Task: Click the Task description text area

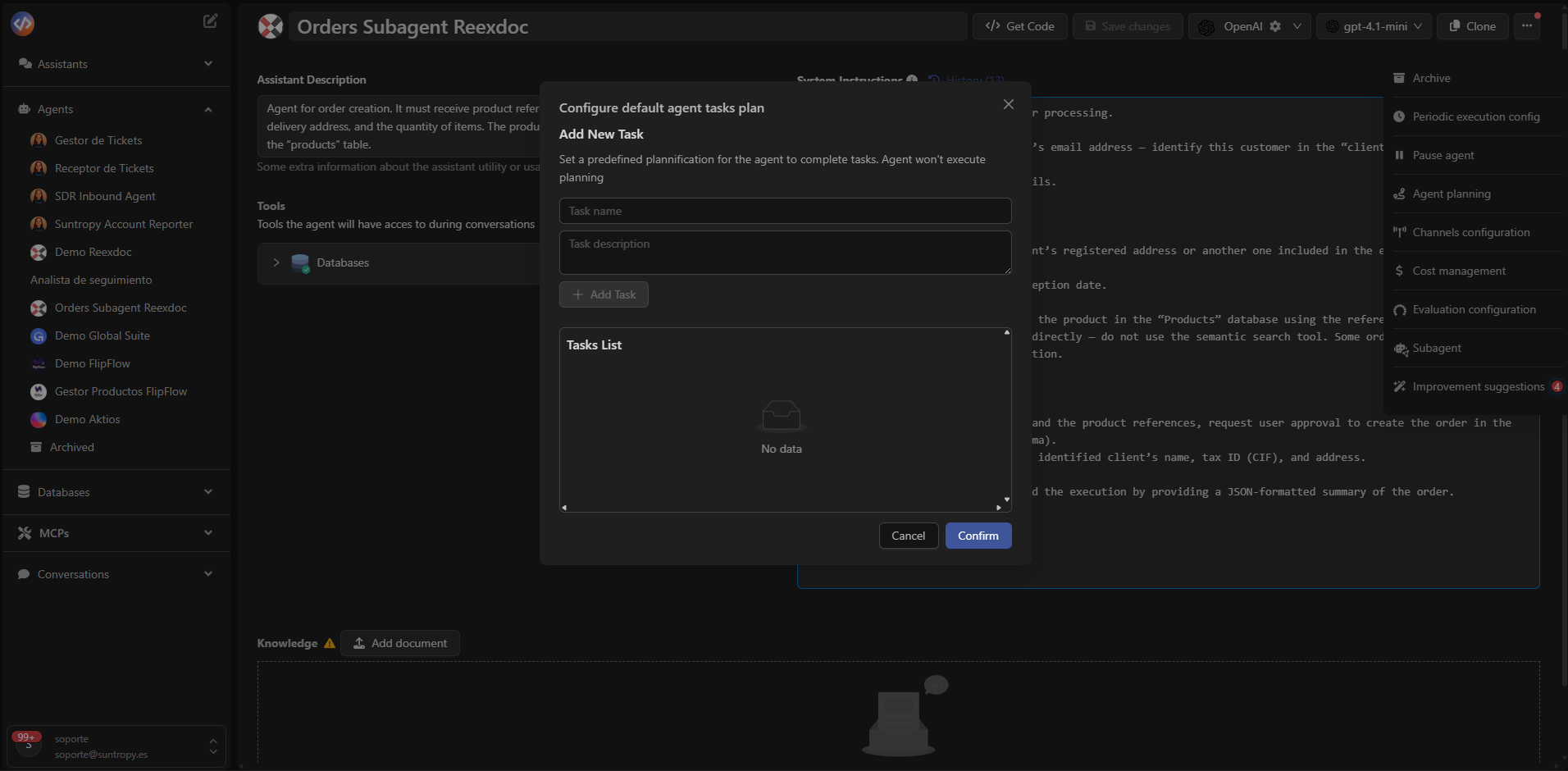Action: pos(786,253)
